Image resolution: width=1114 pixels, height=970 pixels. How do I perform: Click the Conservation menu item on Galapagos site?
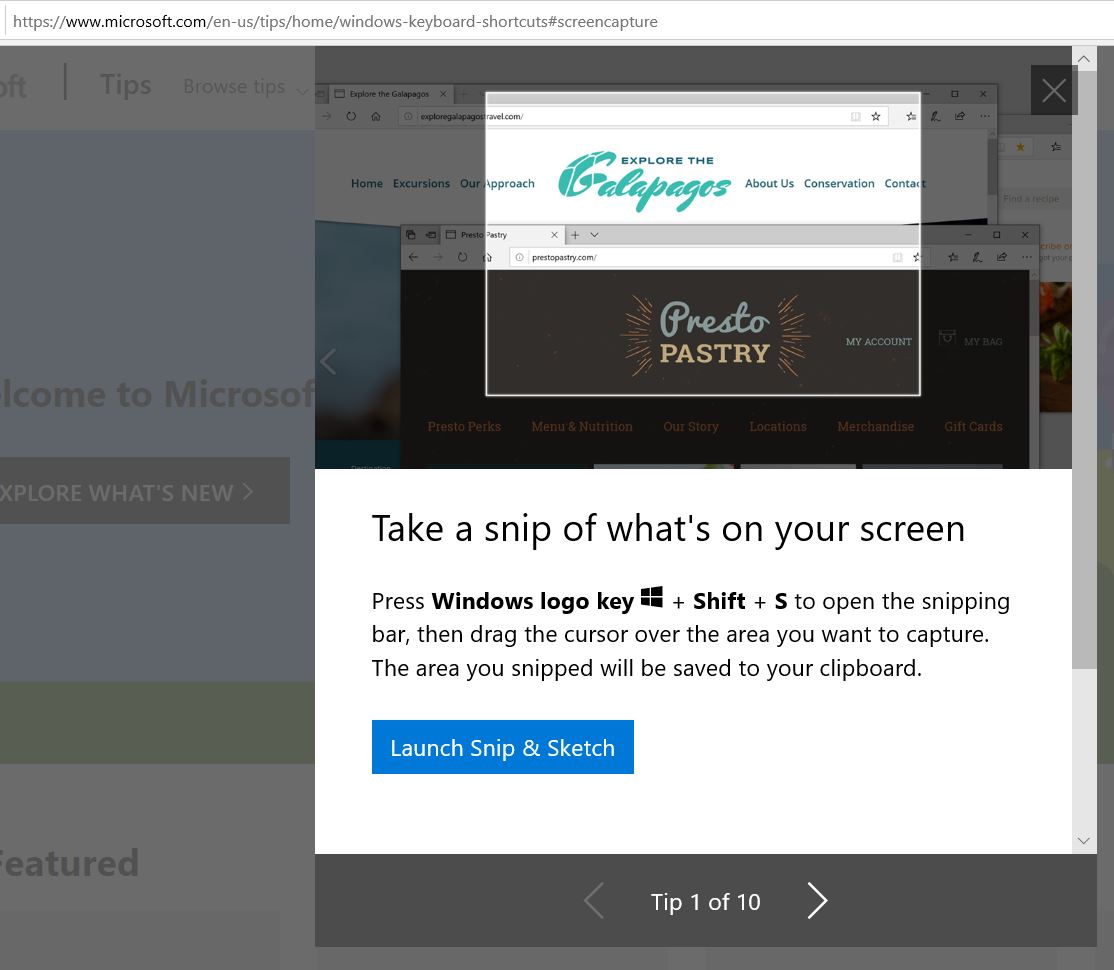[x=839, y=184]
